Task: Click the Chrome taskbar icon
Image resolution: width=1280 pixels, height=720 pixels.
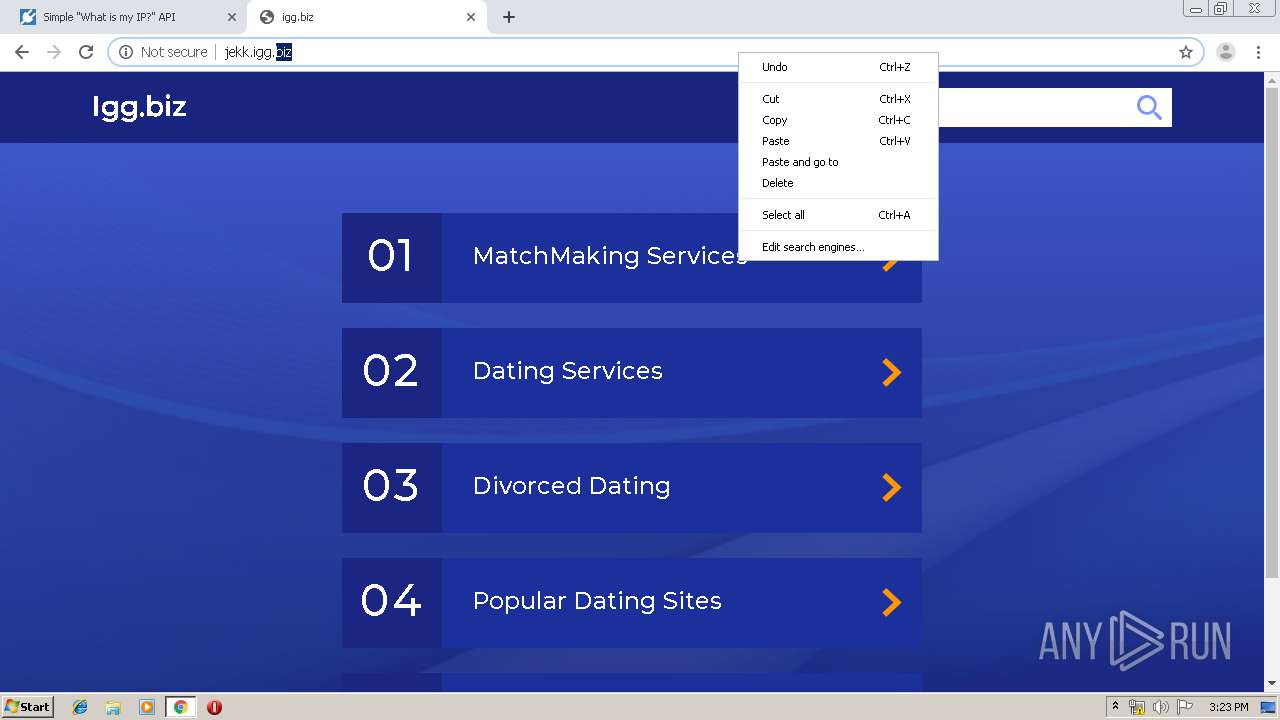Action: (x=180, y=707)
